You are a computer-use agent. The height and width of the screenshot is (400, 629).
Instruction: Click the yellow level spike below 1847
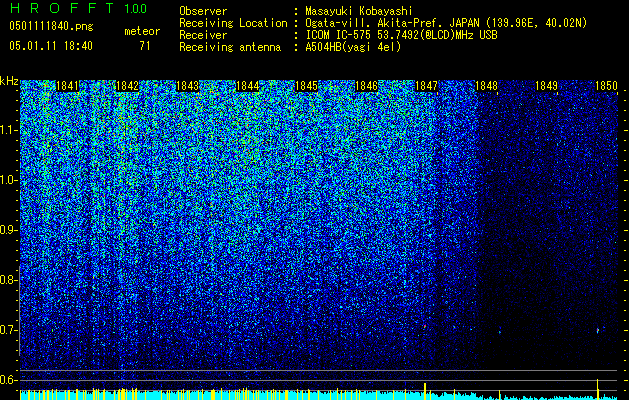pyautogui.click(x=424, y=391)
